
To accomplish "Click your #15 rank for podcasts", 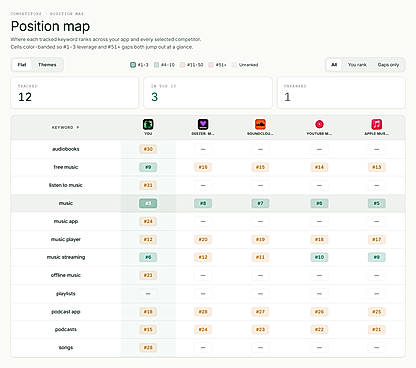I will click(x=148, y=329).
